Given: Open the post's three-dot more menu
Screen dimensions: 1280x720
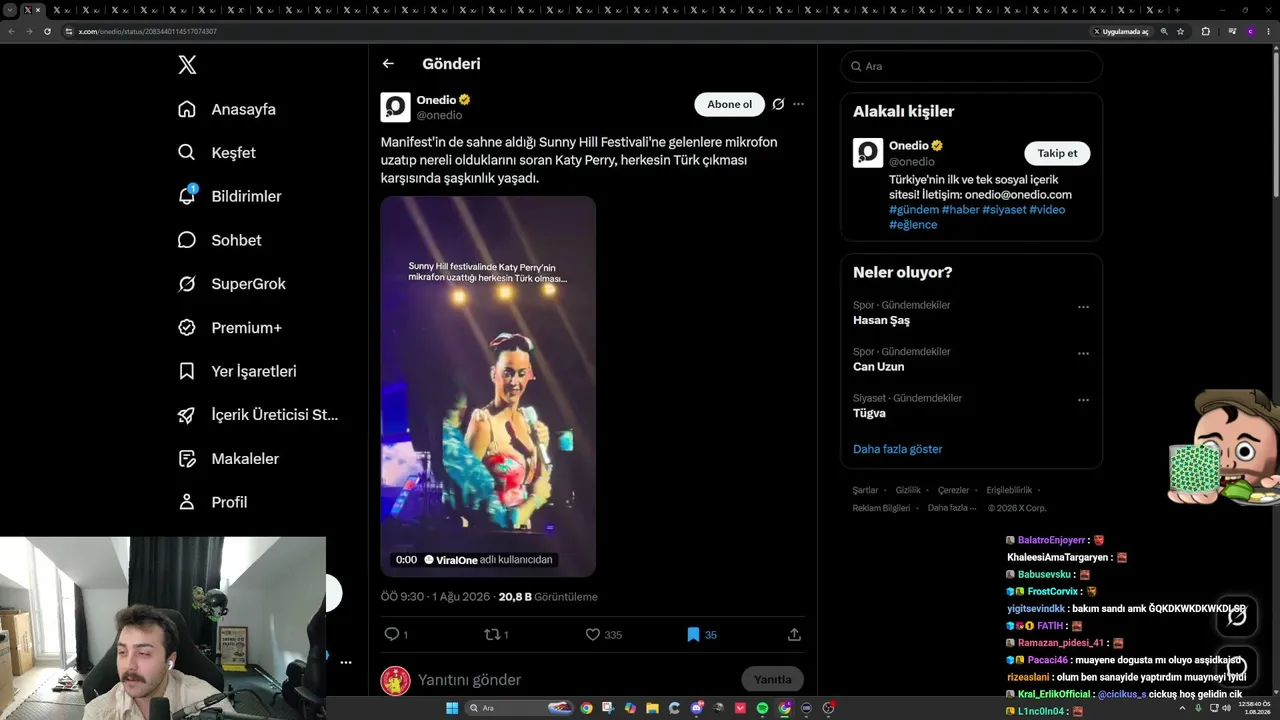Looking at the screenshot, I should point(798,104).
